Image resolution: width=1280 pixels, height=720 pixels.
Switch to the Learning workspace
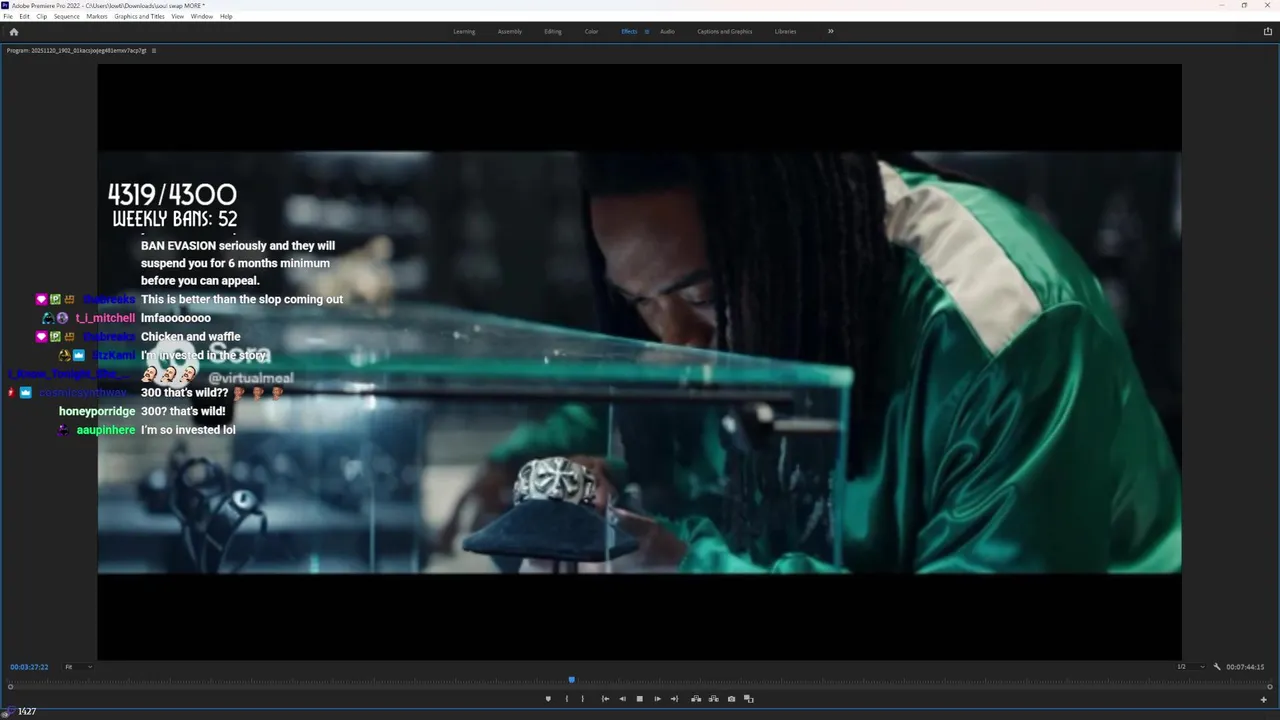[x=464, y=31]
